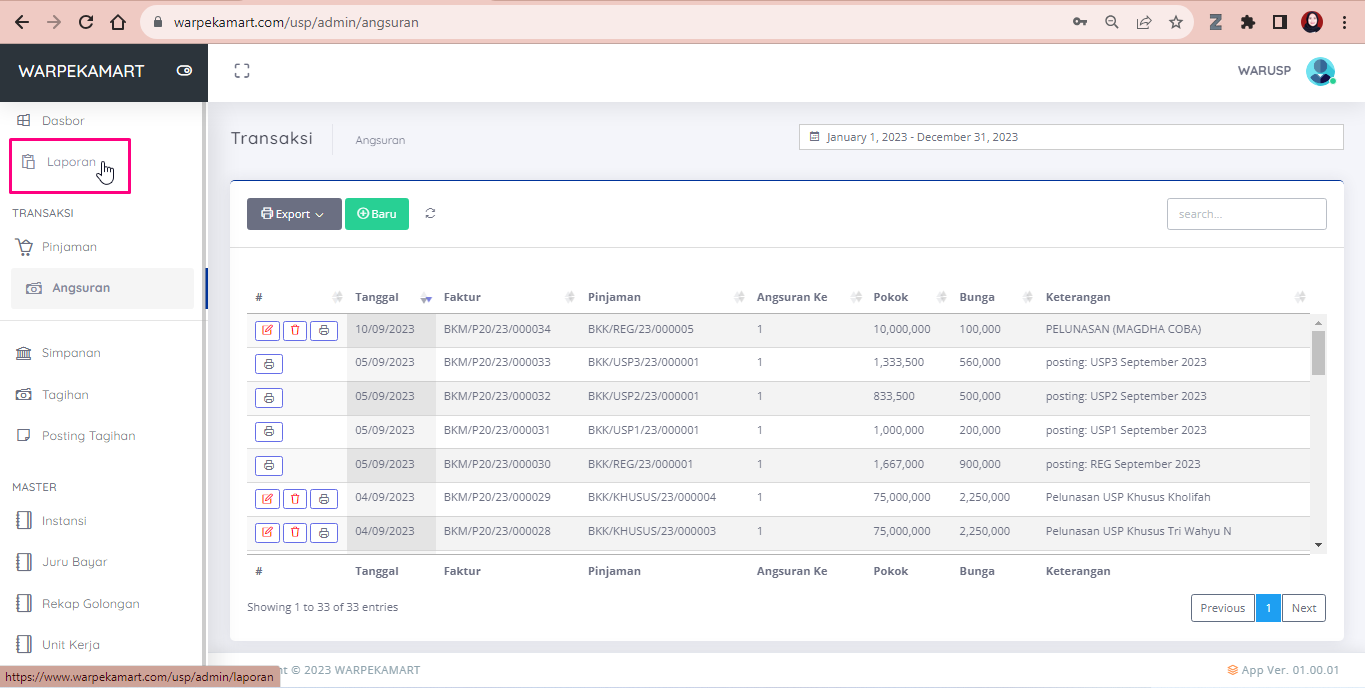Click the address bar URL

[x=296, y=22]
